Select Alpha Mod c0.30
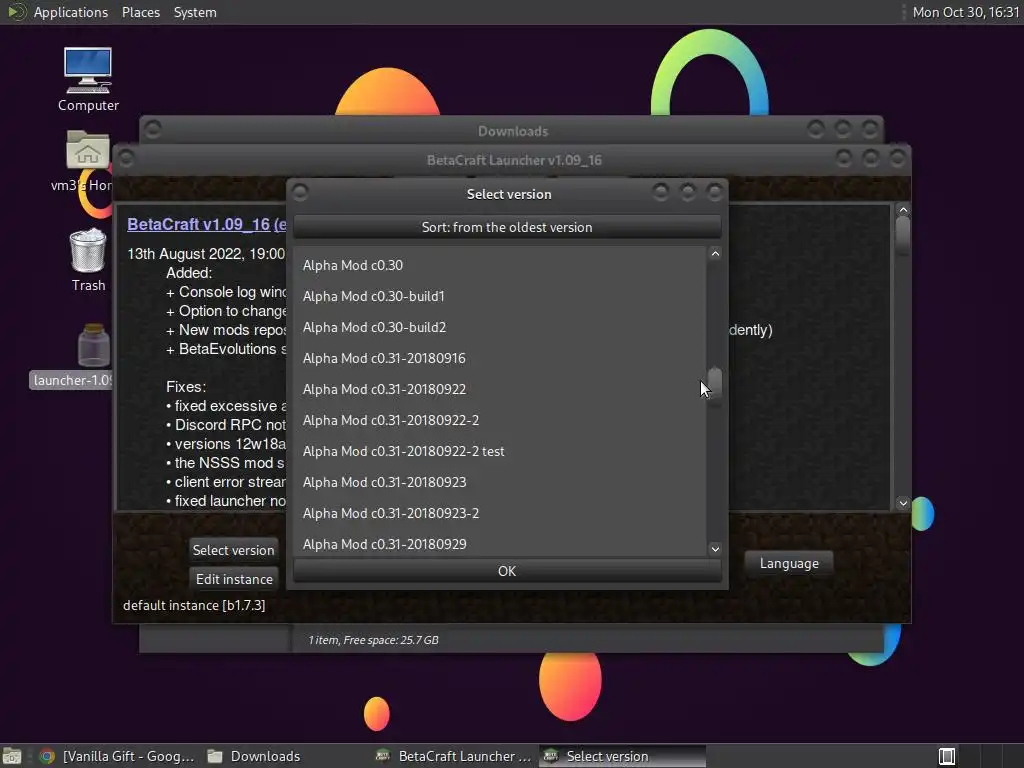Screen dimensions: 1024x768 [x=500, y=265]
